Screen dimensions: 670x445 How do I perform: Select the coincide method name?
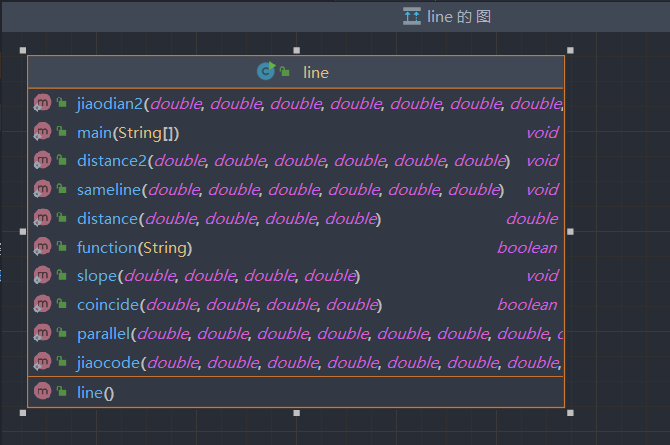click(108, 305)
